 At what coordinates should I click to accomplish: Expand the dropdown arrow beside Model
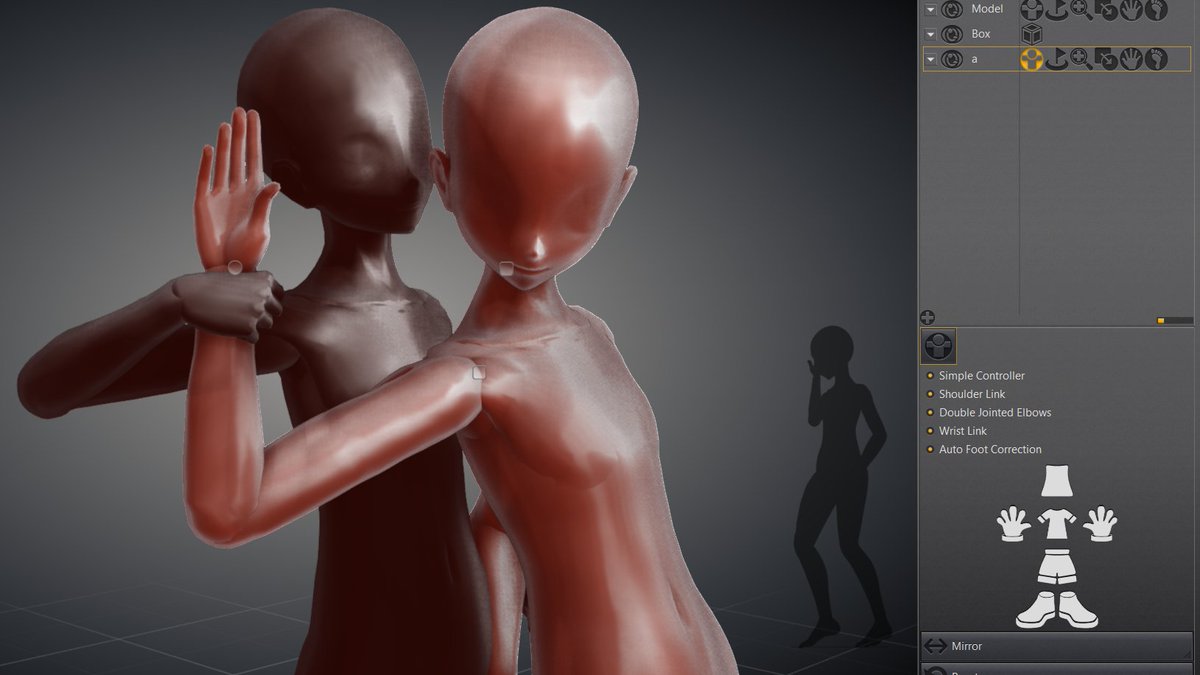pyautogui.click(x=930, y=9)
